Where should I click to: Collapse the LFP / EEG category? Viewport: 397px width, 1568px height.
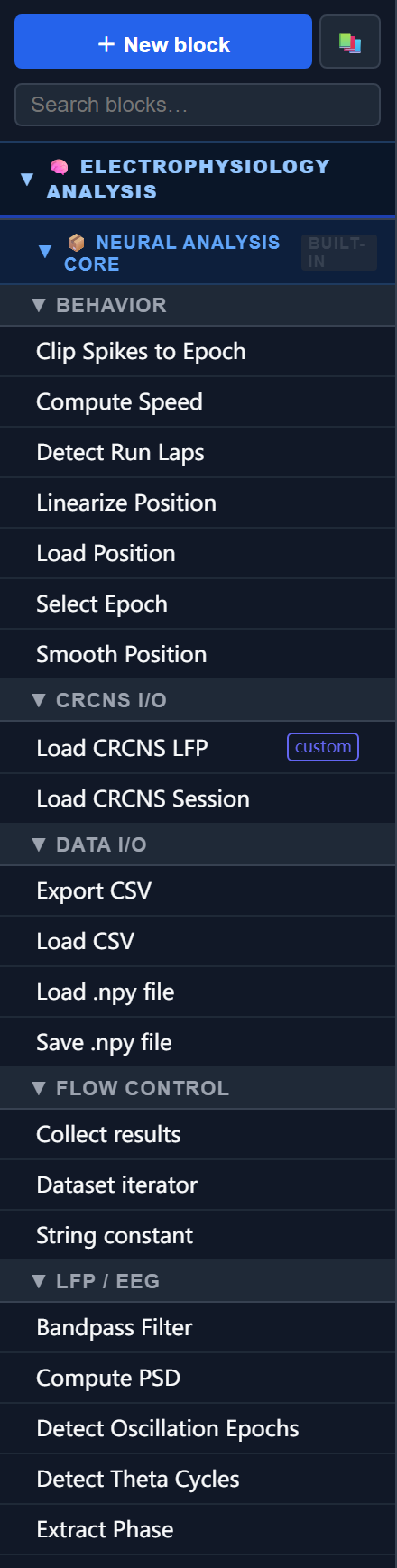[x=38, y=1281]
